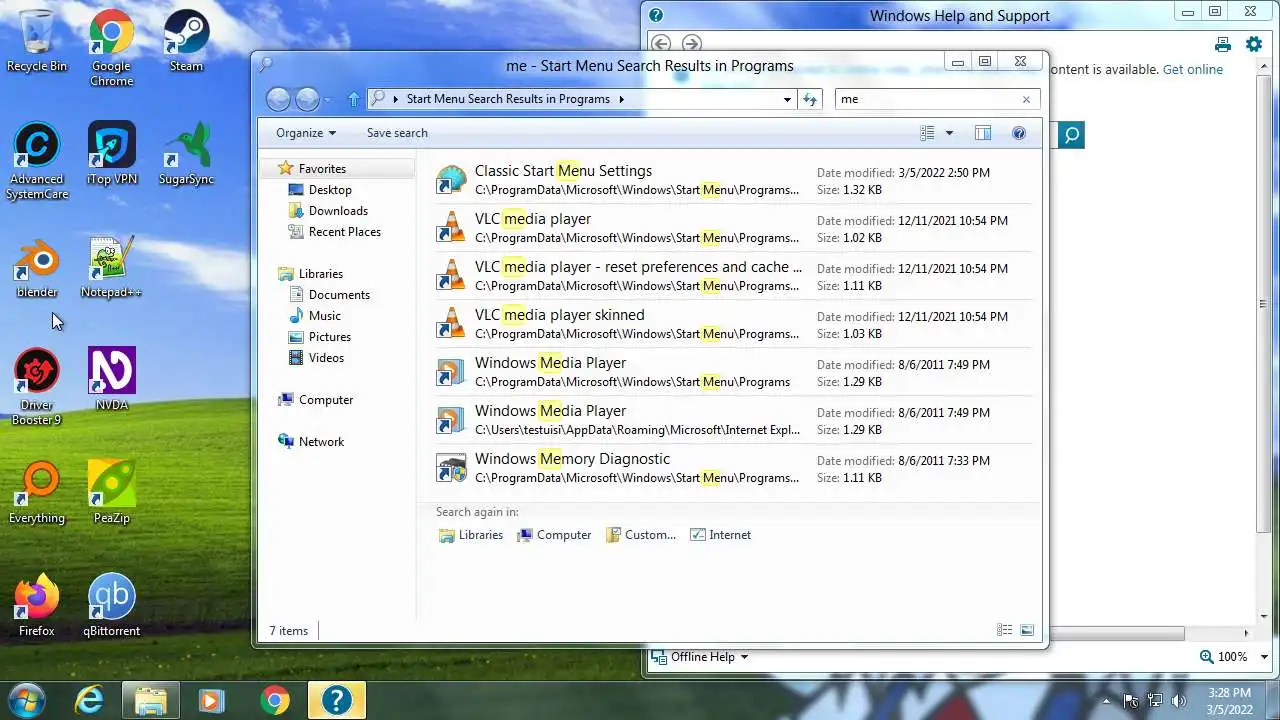Open Firefox desktop icon
1280x720 pixels.
coord(37,606)
